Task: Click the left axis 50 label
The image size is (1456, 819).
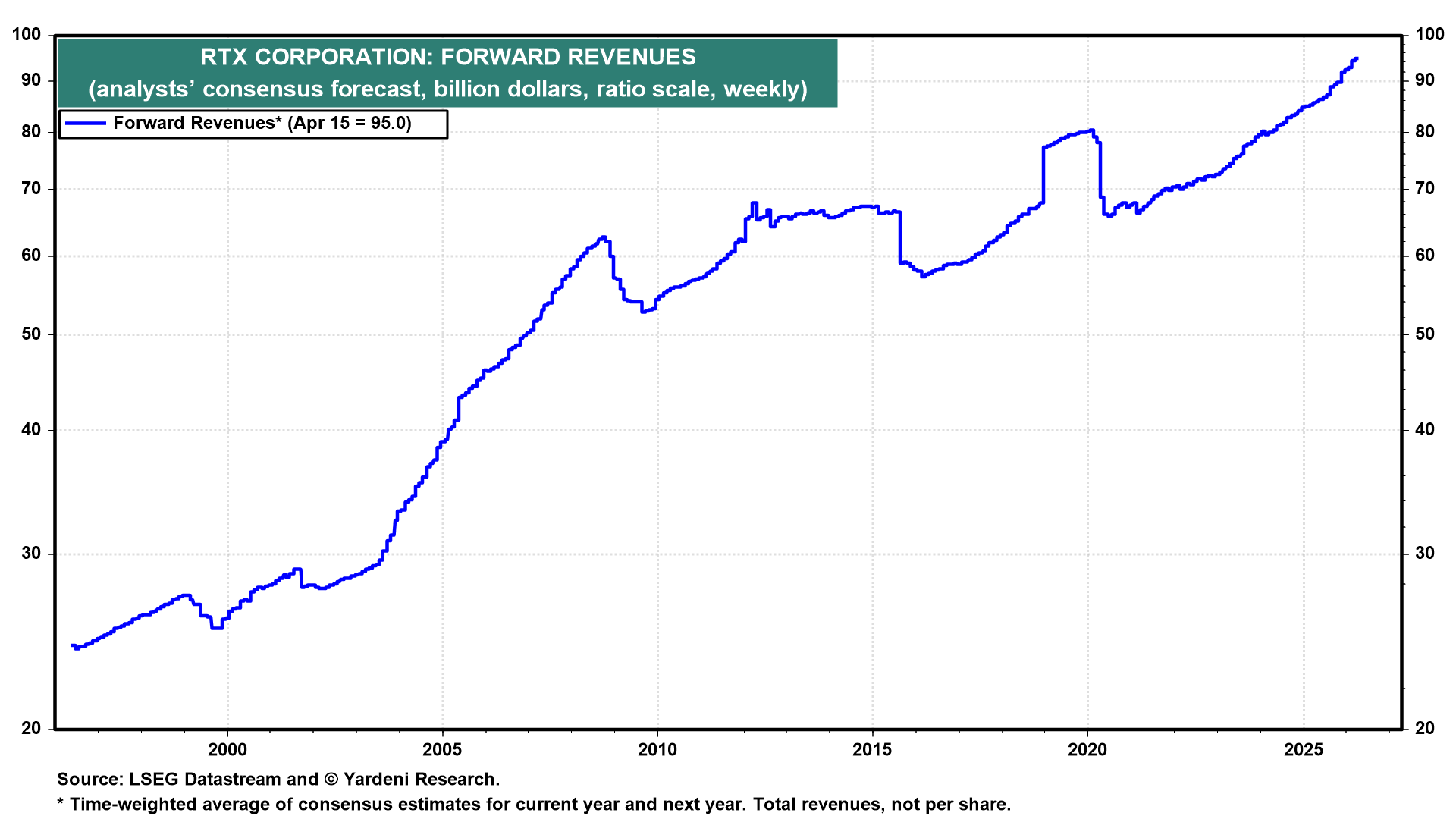Action: (31, 334)
